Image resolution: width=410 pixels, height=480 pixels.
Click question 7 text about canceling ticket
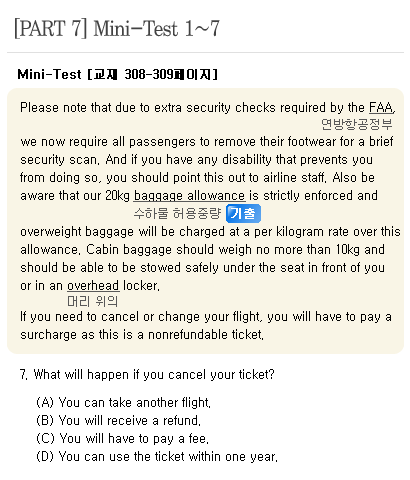(x=147, y=375)
